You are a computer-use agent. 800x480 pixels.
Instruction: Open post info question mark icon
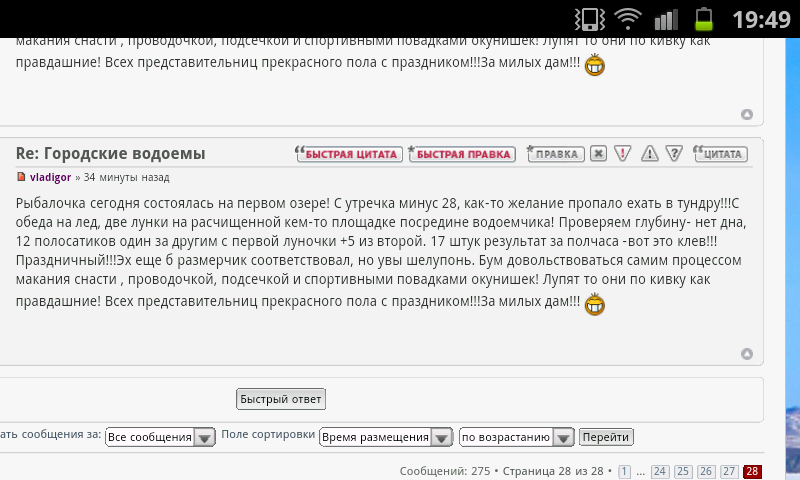tap(674, 153)
